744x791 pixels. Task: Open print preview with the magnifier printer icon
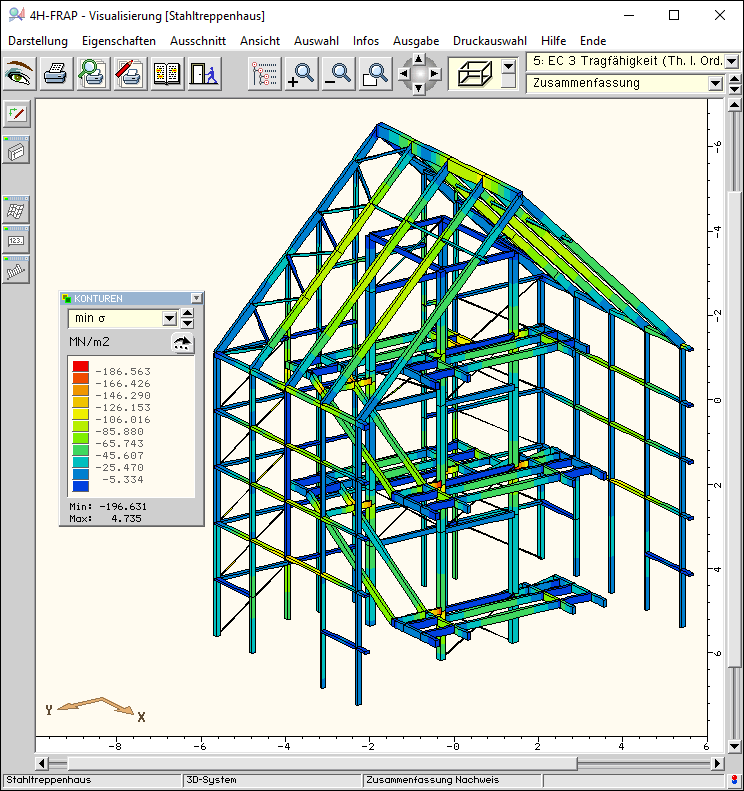(93, 74)
